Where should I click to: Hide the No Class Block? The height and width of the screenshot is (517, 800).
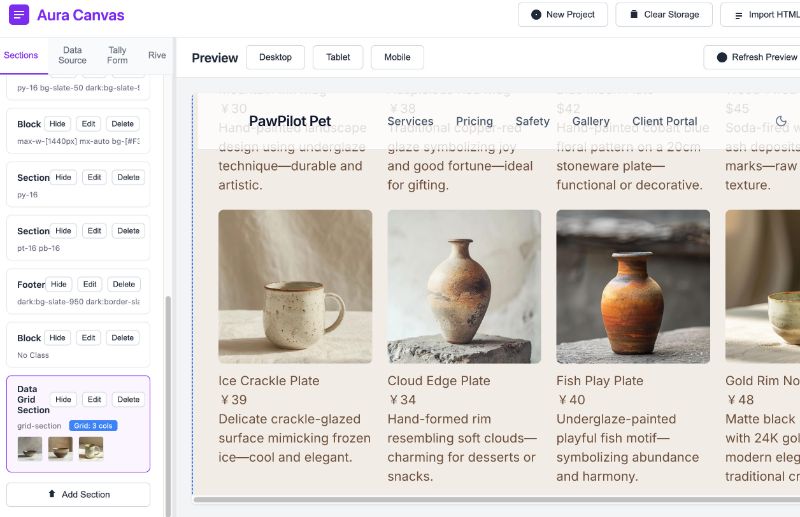point(58,338)
